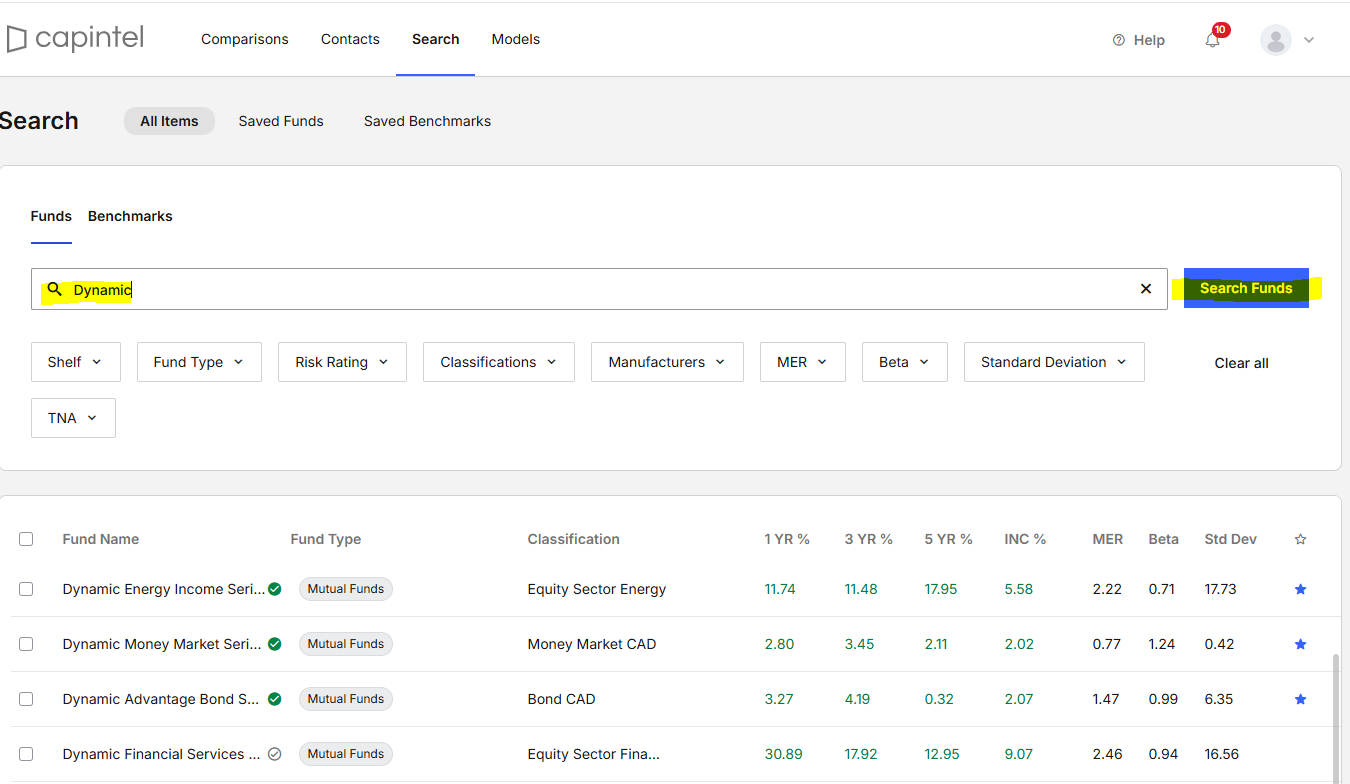This screenshot has width=1350, height=784.
Task: Click in the fund search input field
Action: click(x=599, y=289)
